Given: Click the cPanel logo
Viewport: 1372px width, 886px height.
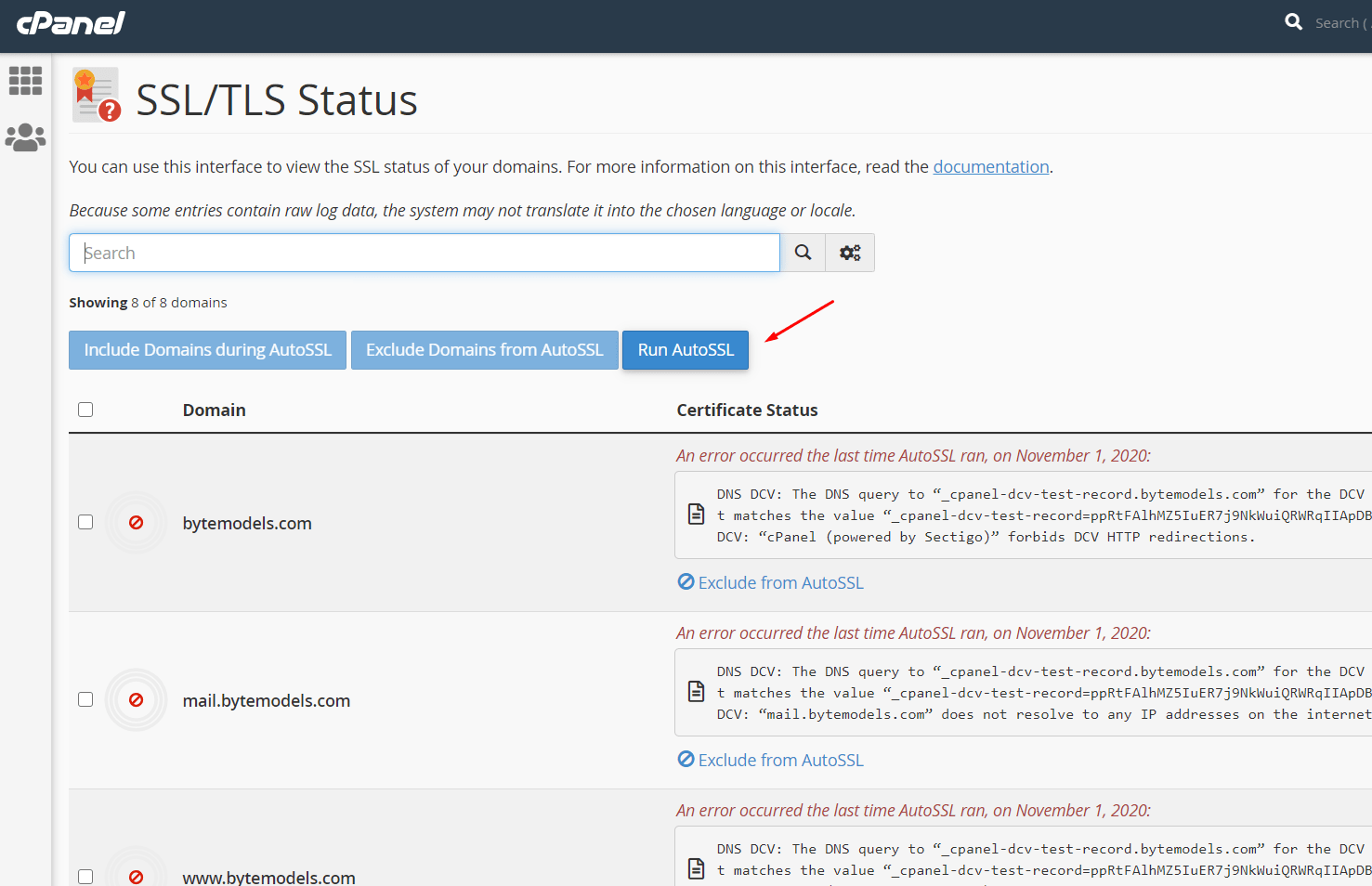Looking at the screenshot, I should (70, 24).
